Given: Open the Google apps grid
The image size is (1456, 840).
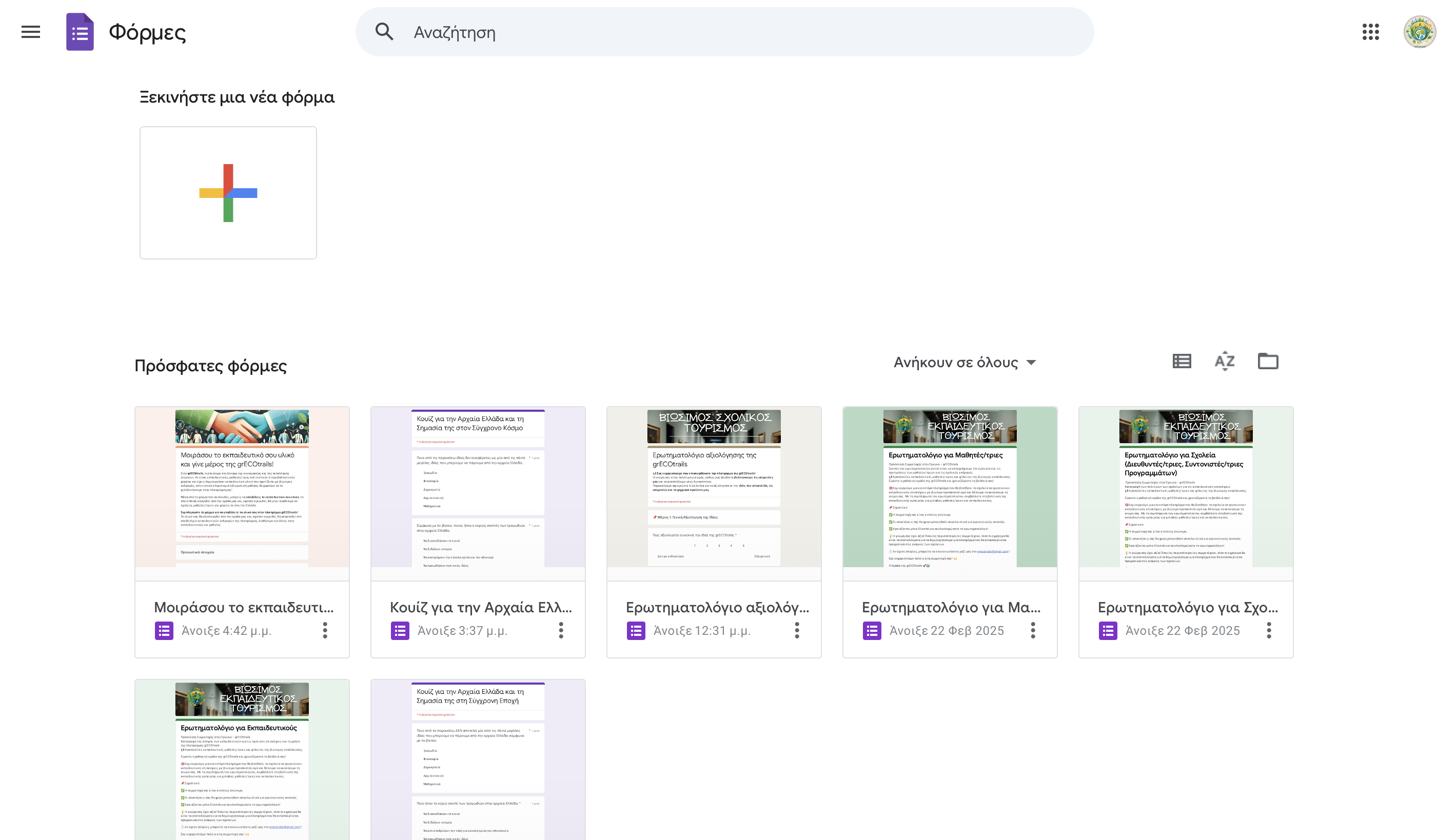Looking at the screenshot, I should 1371,32.
